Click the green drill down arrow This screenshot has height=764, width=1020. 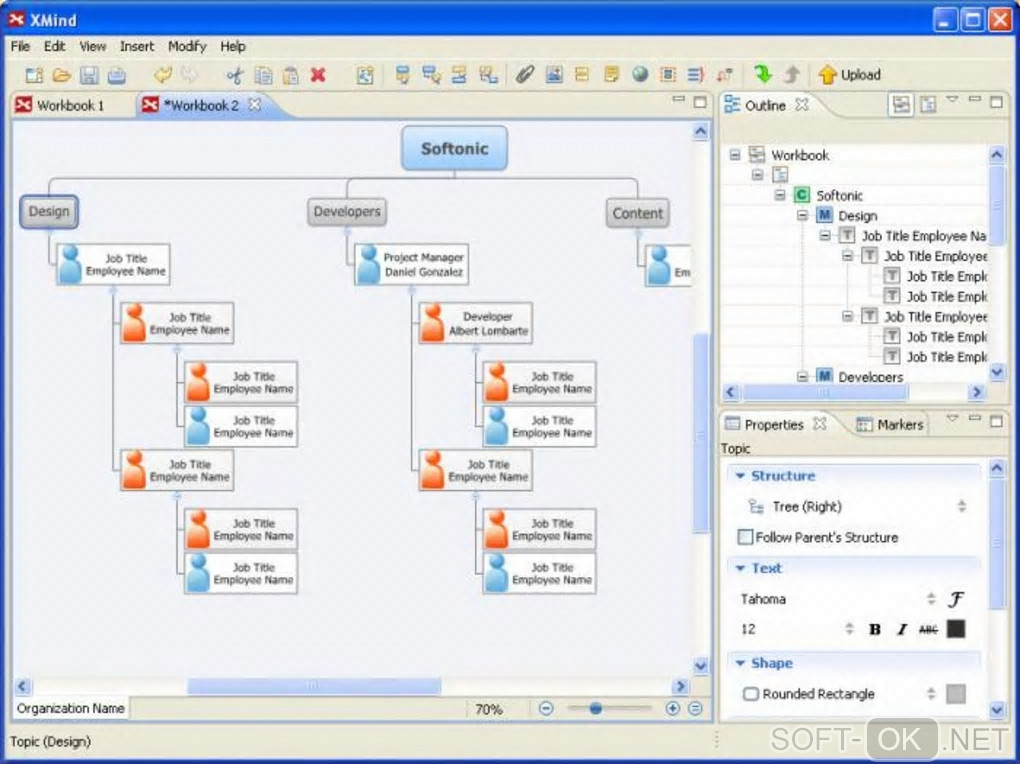click(763, 74)
